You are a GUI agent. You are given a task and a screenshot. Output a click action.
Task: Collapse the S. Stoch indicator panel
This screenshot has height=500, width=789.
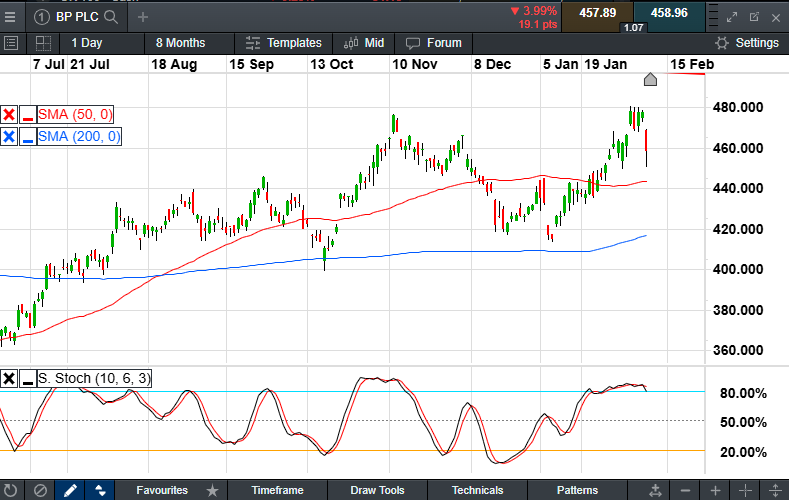point(28,378)
